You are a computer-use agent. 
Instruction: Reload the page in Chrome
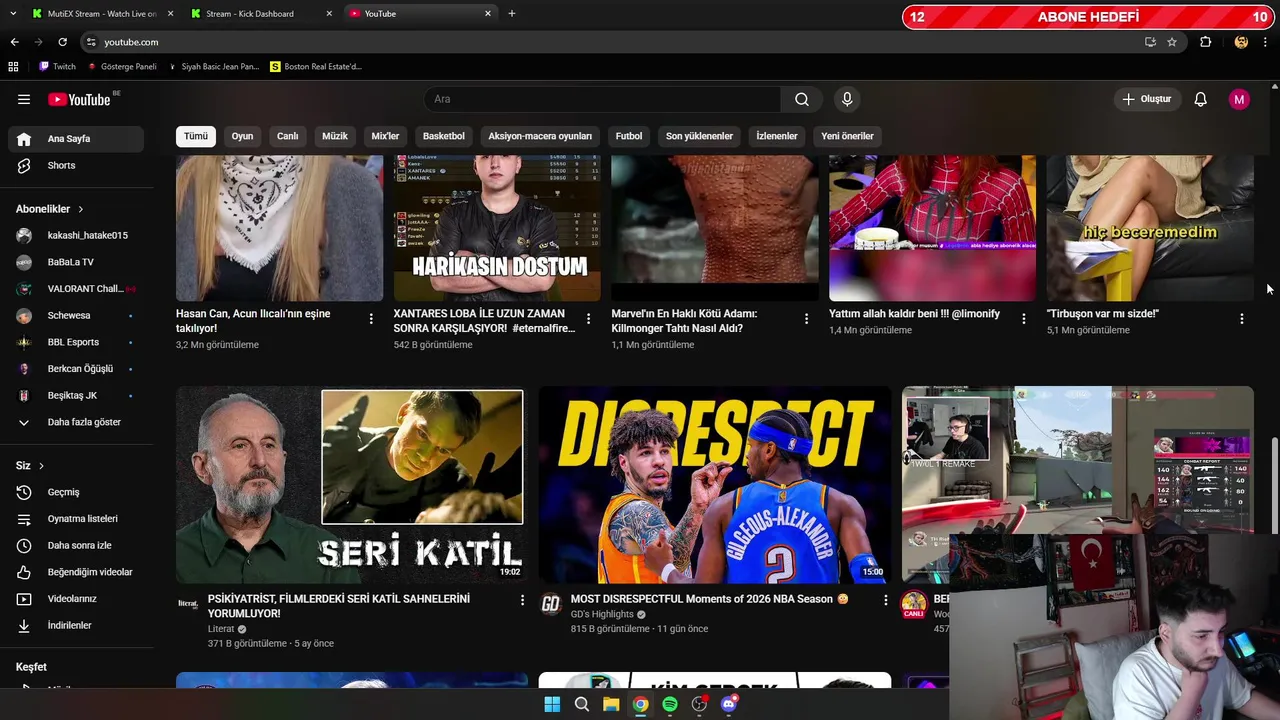[x=62, y=42]
